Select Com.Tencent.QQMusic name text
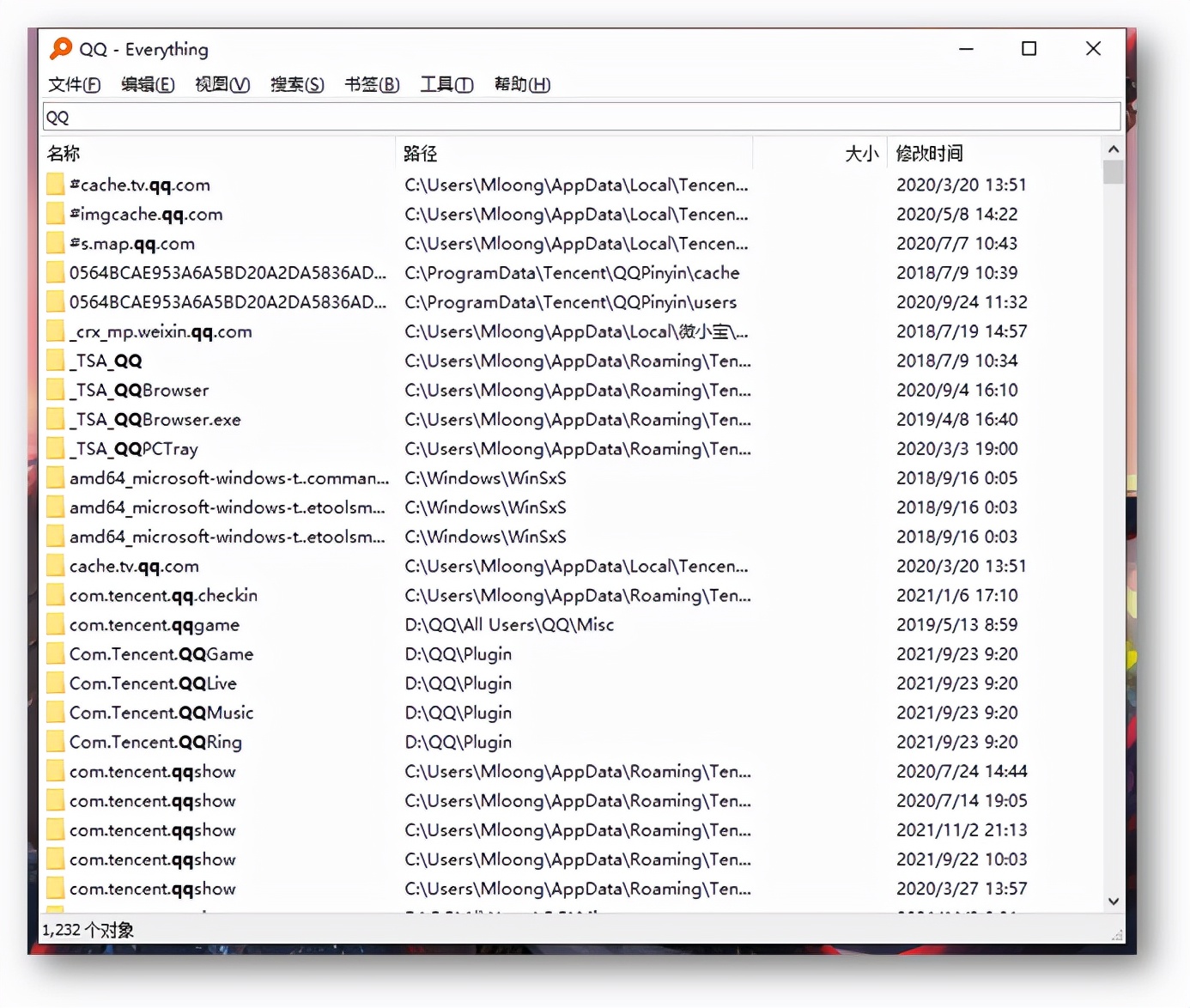 (161, 712)
